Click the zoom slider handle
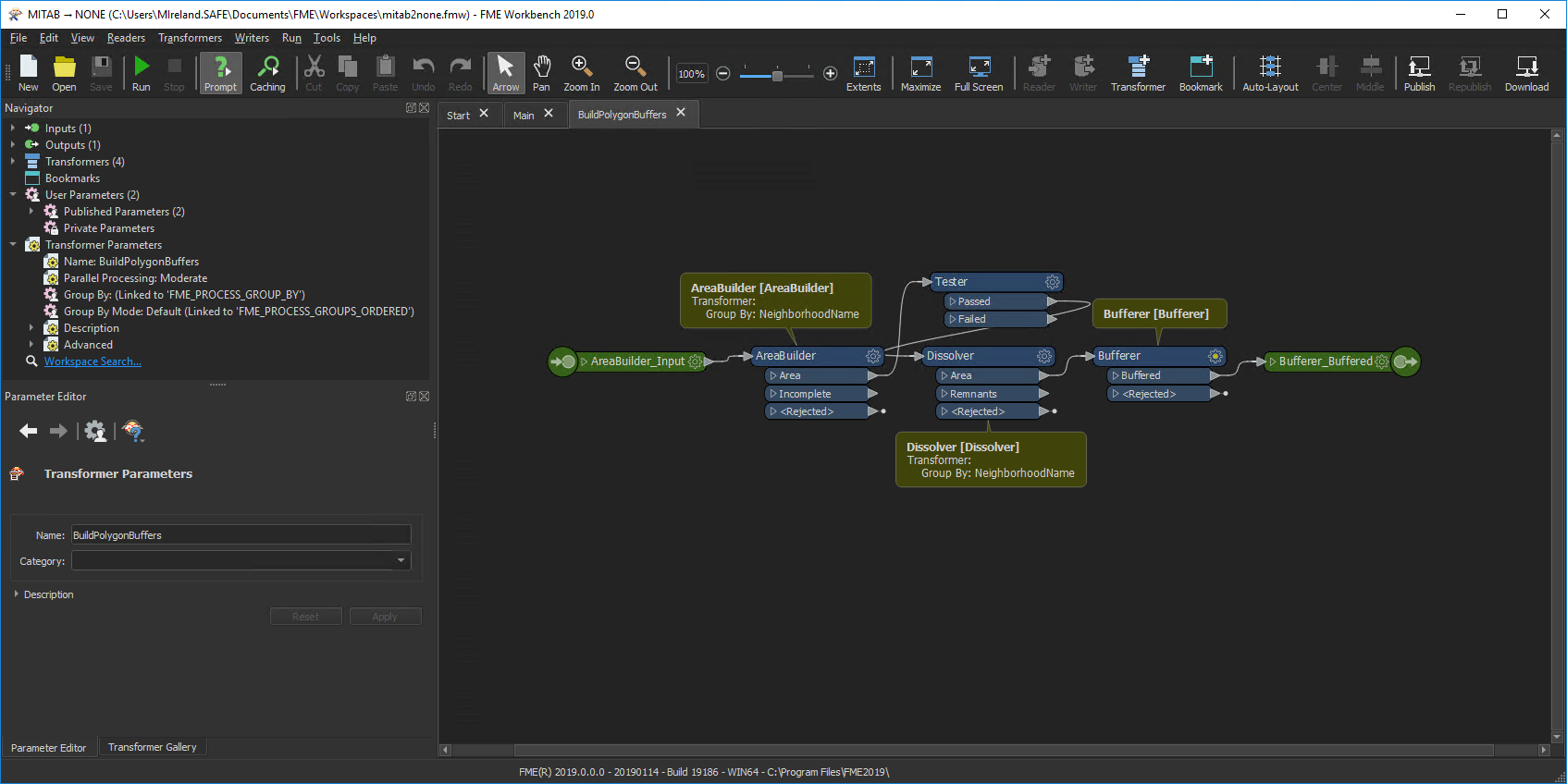This screenshot has width=1567, height=784. coord(777,74)
